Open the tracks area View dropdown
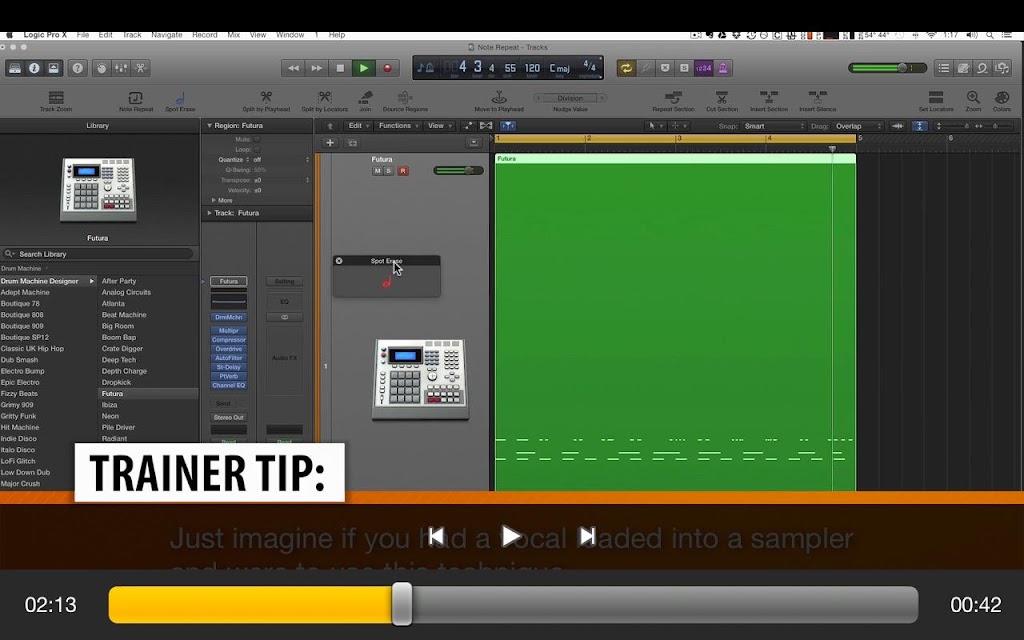Viewport: 1024px width, 640px height. coord(439,125)
